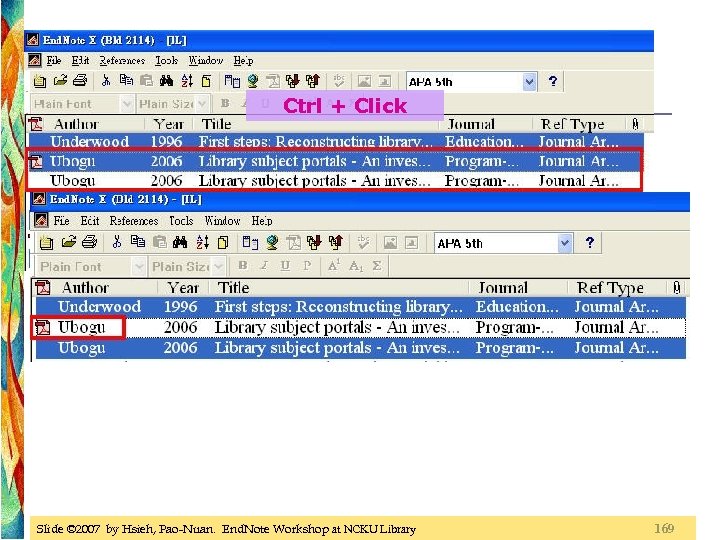Click New Library icon in upper EndNote window
Screen dimensions: 720x540
click(40, 81)
